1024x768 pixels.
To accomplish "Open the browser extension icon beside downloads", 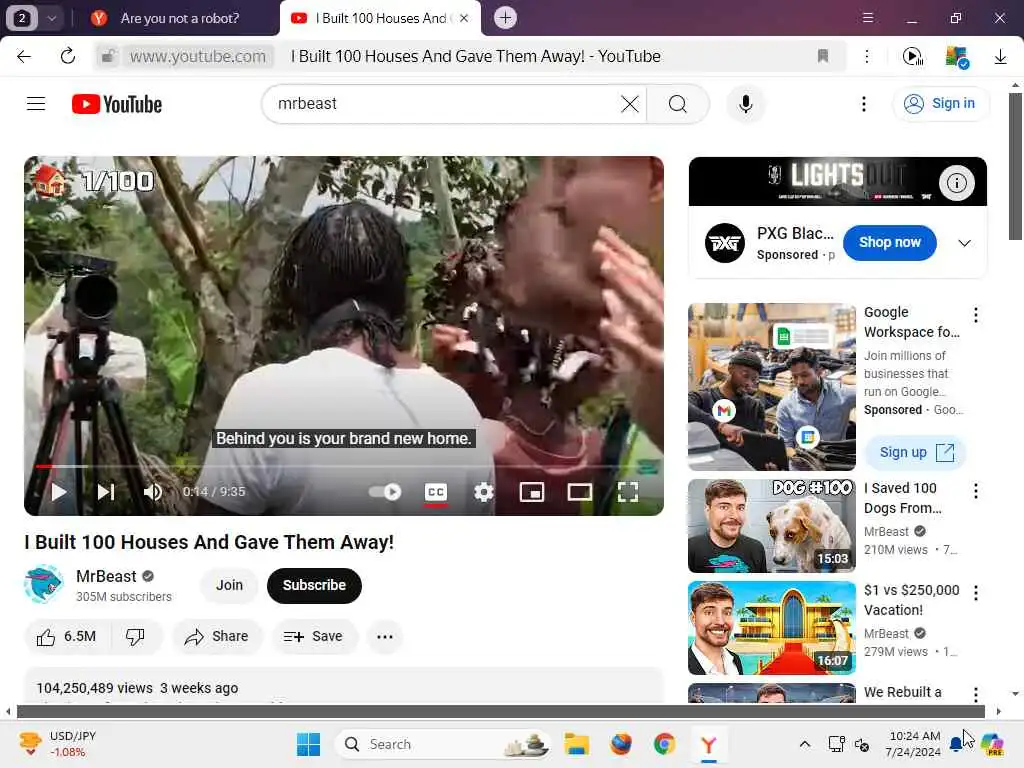I will click(x=957, y=57).
